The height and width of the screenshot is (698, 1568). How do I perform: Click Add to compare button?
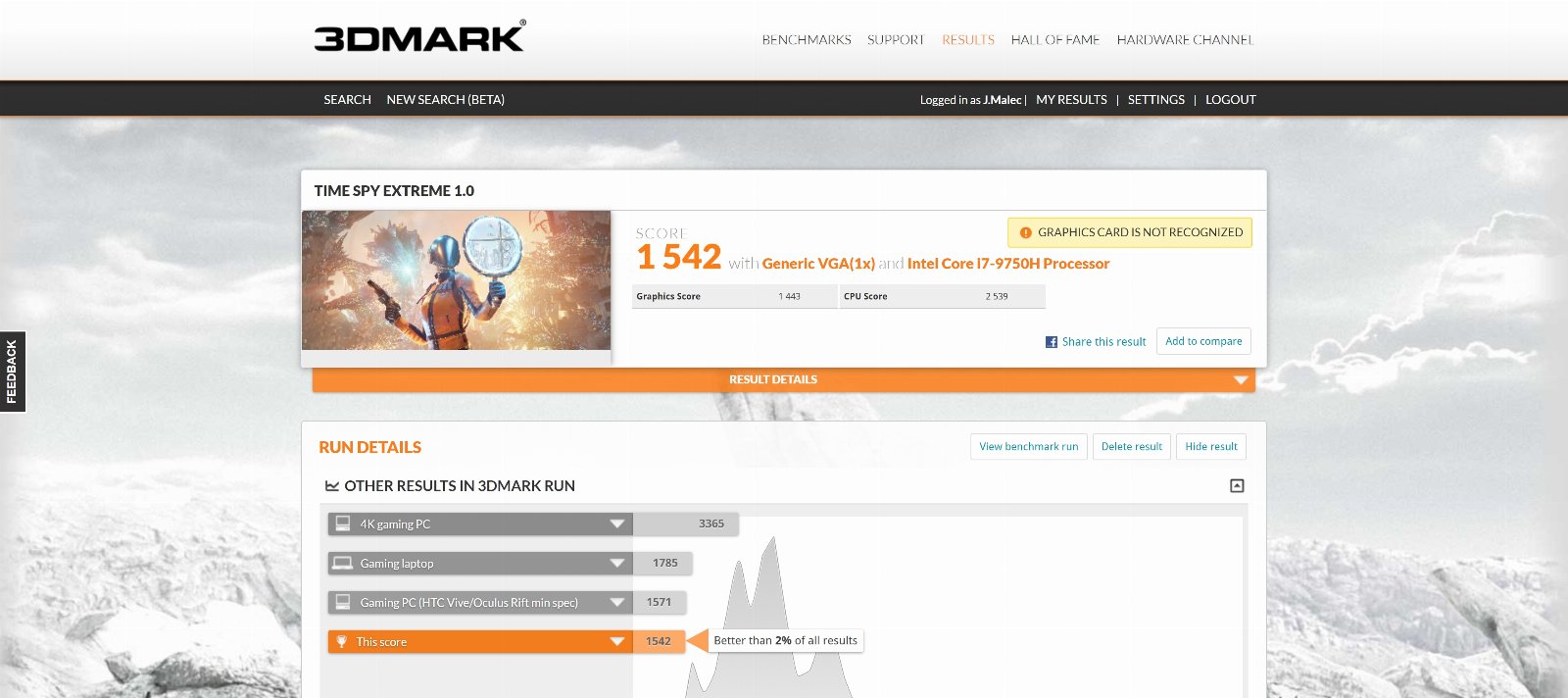[x=1203, y=341]
